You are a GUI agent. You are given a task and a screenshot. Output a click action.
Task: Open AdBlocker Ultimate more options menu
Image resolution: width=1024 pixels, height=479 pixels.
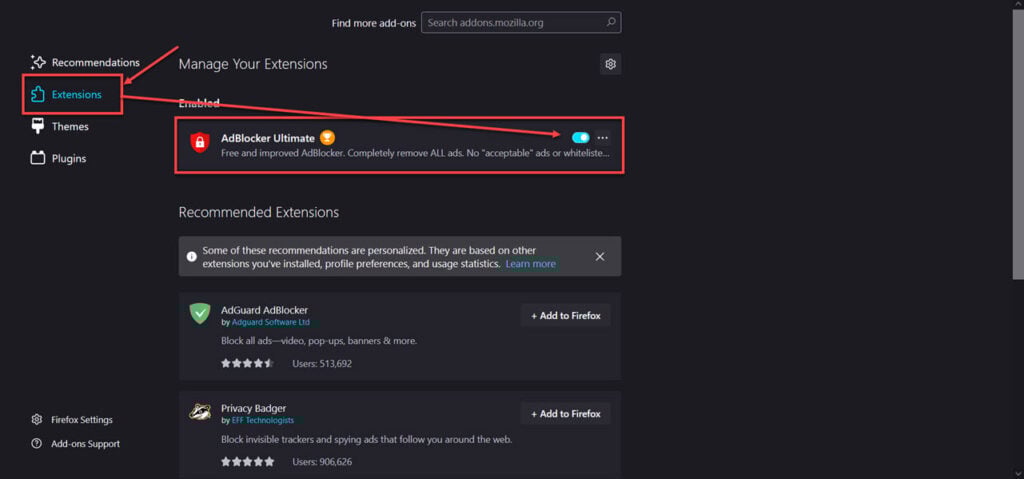tap(603, 138)
